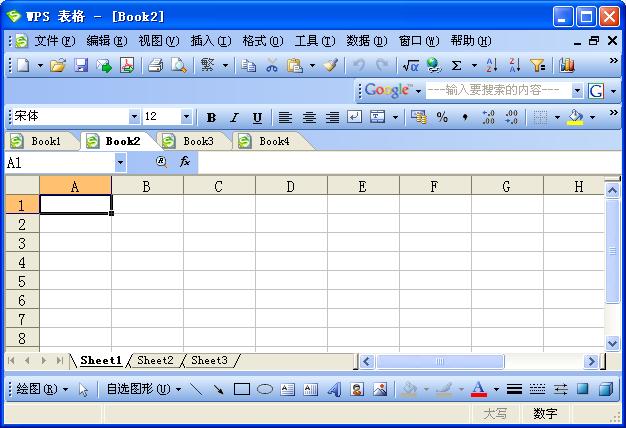Open the borders dropdown arrow
The height and width of the screenshot is (428, 626).
coord(557,117)
